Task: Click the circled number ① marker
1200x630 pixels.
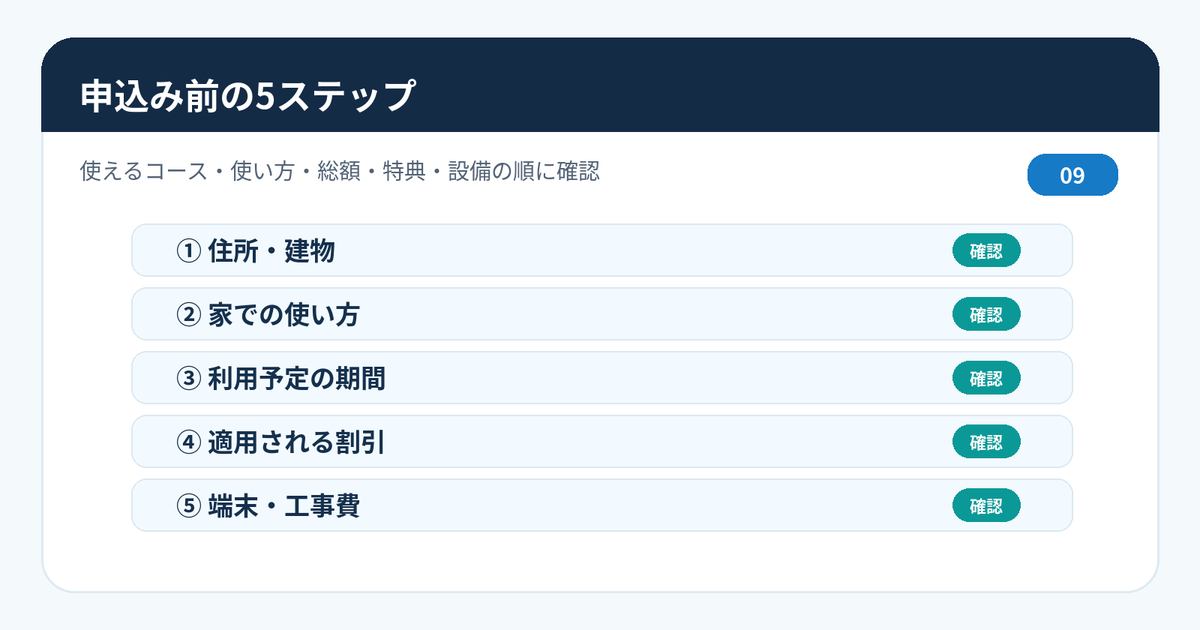Action: 188,251
